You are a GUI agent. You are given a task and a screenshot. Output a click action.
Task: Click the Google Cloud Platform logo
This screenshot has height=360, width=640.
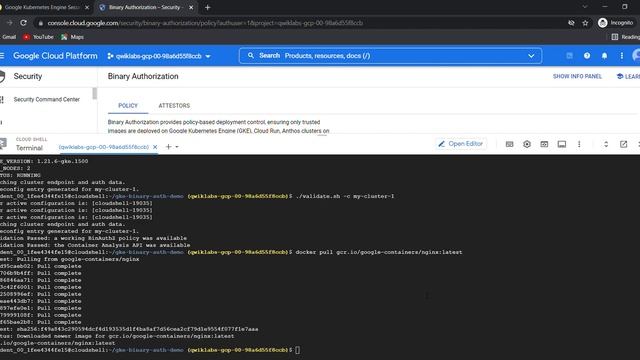point(55,56)
